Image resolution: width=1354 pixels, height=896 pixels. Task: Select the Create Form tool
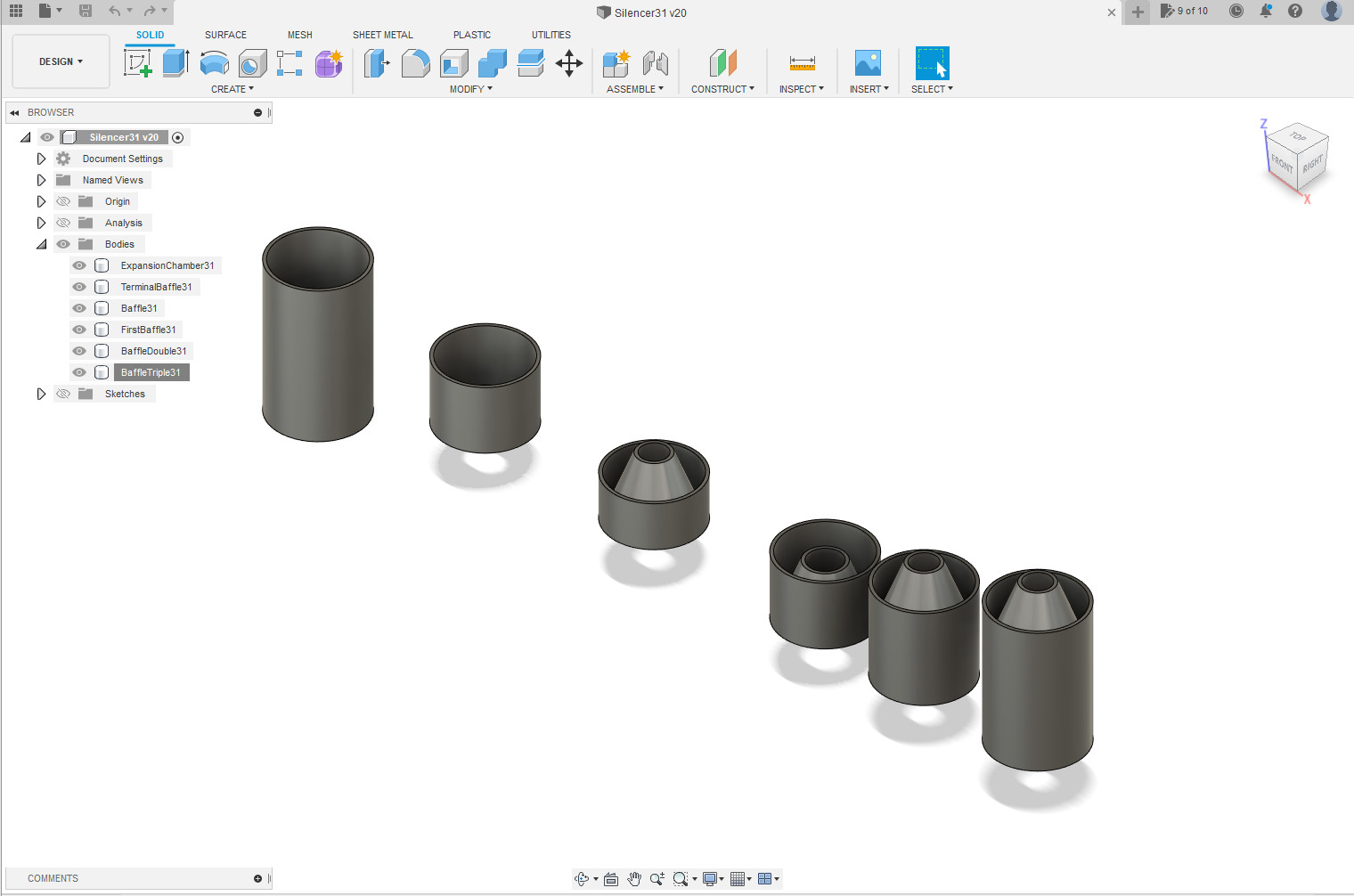(x=329, y=63)
